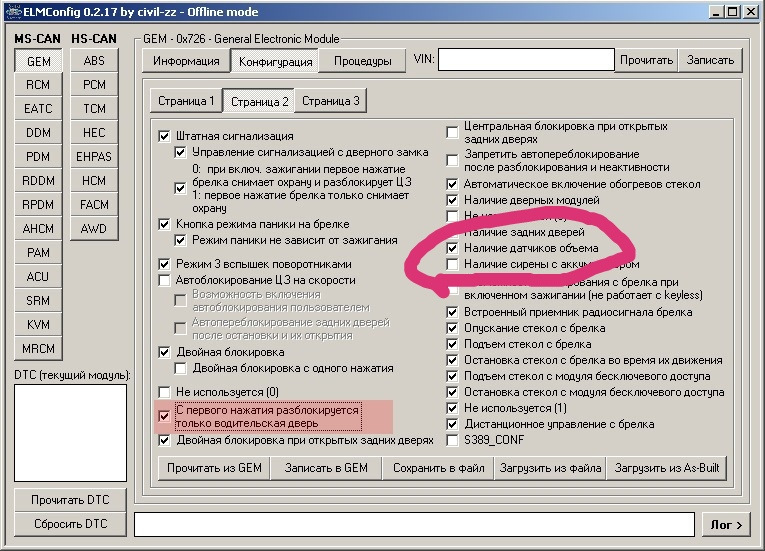Click Записать в GEM button
Viewport: 765px width, 551px height.
point(326,468)
